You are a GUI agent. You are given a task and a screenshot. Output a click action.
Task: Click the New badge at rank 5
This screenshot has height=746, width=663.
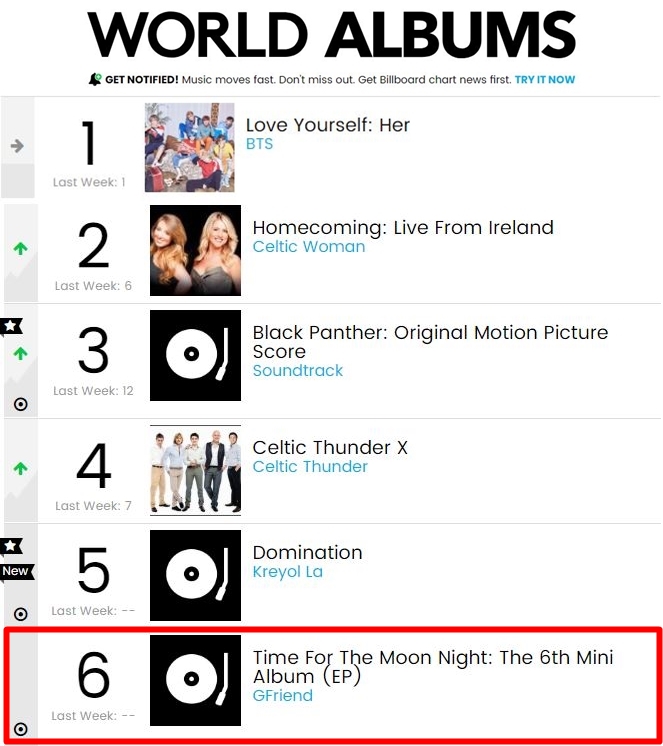click(x=16, y=571)
